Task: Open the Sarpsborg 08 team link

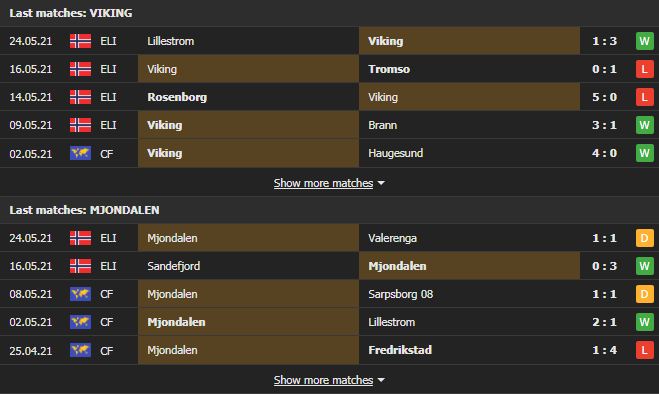Action: [x=401, y=294]
